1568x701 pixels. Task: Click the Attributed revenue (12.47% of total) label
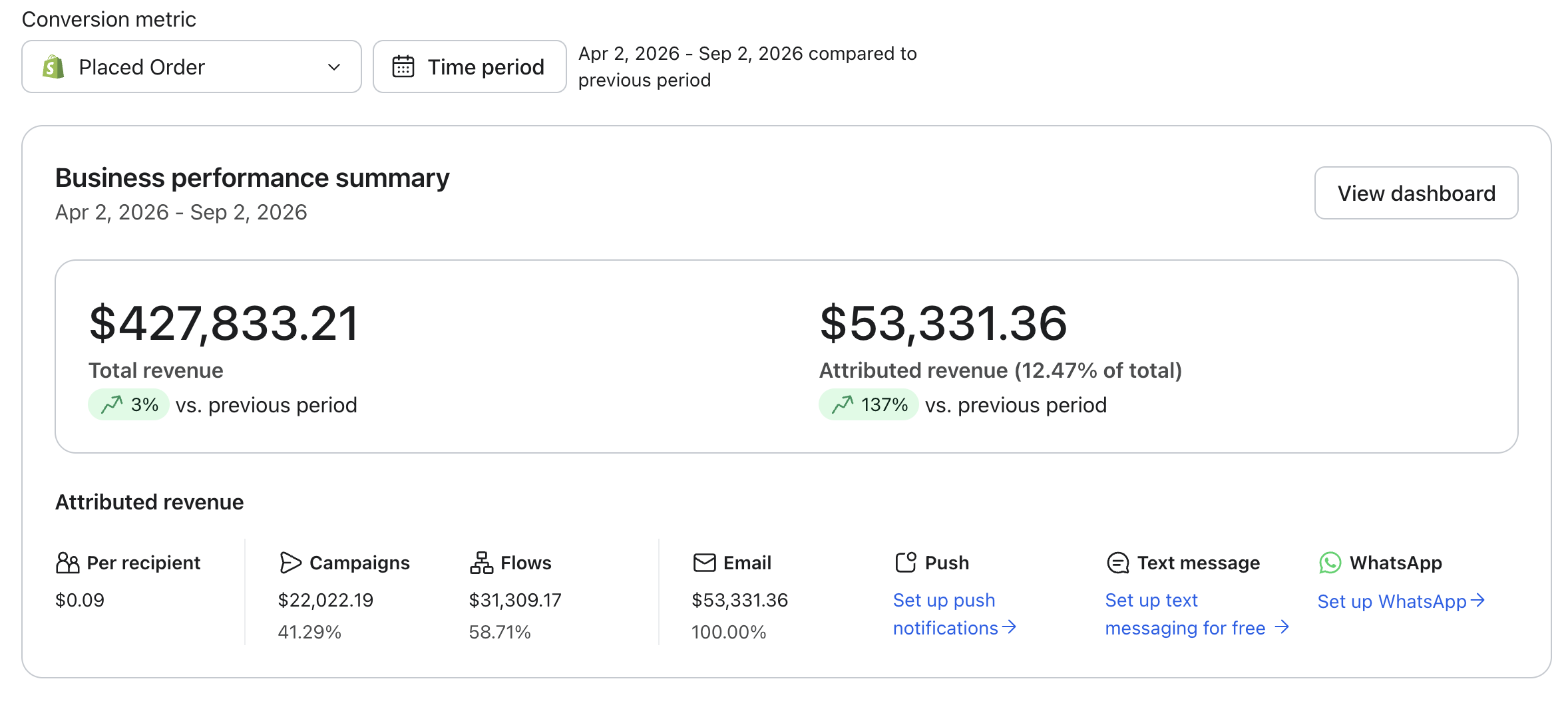click(x=1000, y=370)
